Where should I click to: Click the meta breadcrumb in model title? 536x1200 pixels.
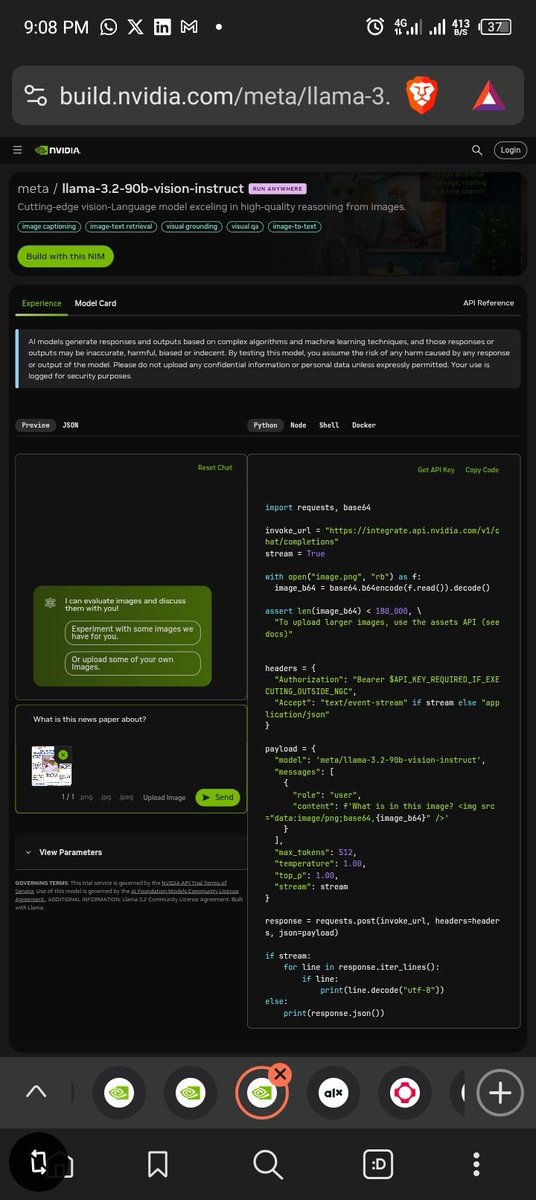[34, 188]
